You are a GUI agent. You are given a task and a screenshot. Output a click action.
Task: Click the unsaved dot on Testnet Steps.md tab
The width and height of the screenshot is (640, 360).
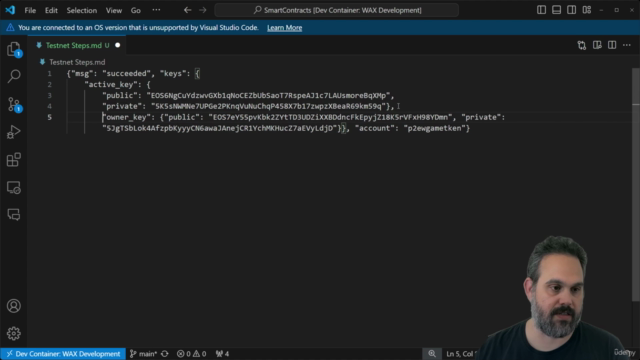coord(118,45)
